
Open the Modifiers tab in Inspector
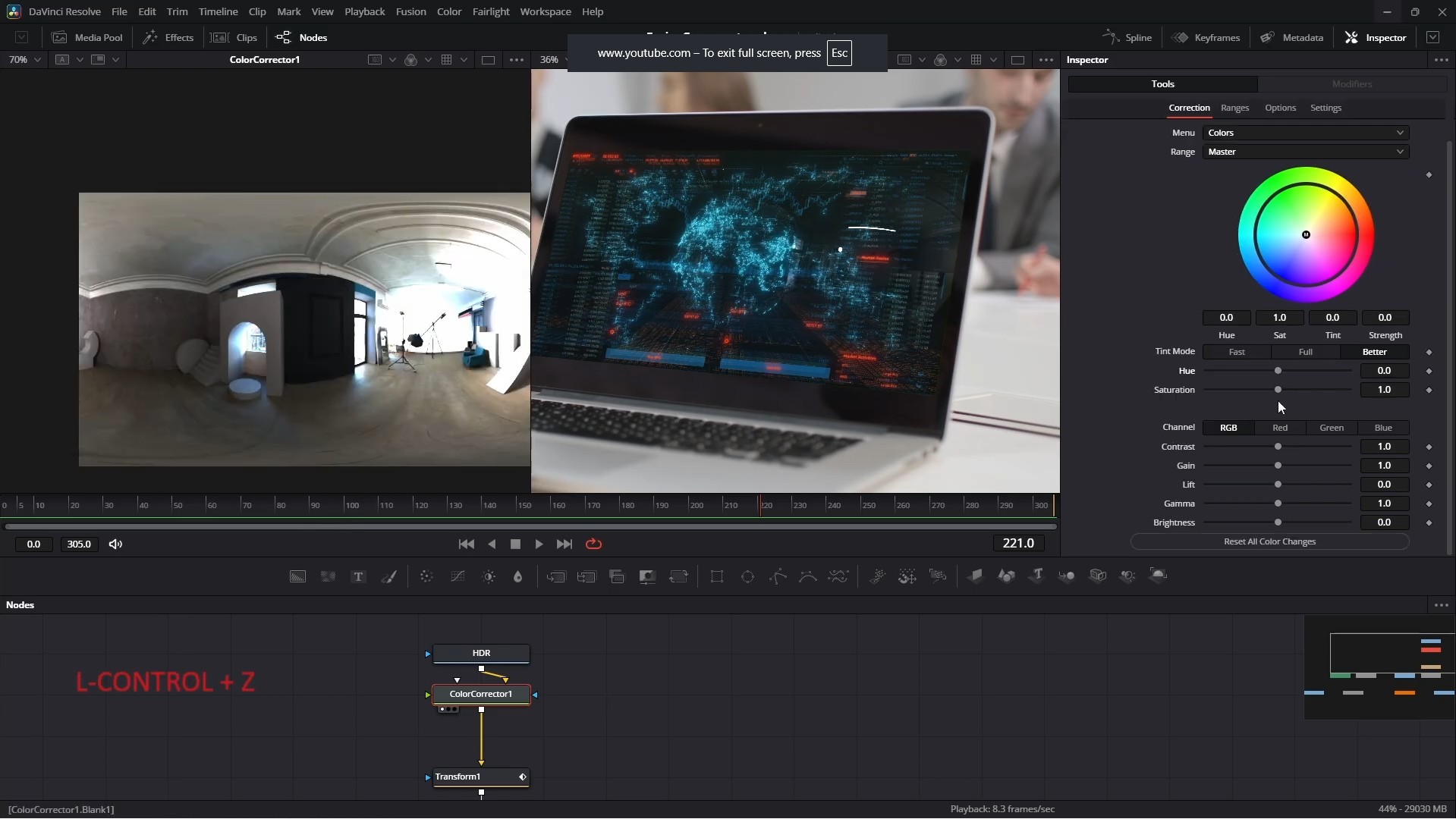[x=1351, y=84]
